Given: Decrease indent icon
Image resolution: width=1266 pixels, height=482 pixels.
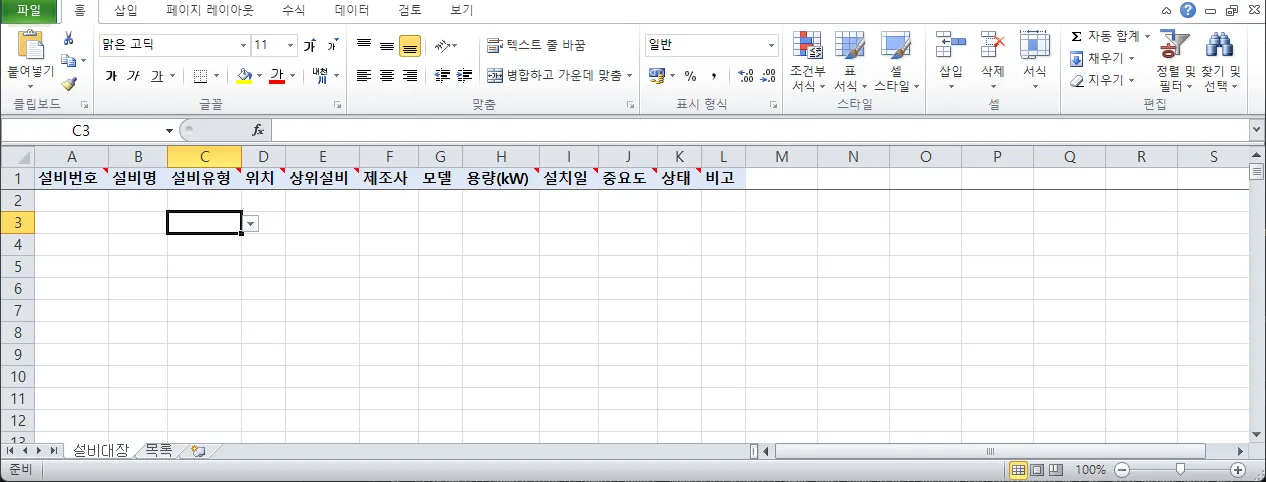Looking at the screenshot, I should [x=441, y=76].
